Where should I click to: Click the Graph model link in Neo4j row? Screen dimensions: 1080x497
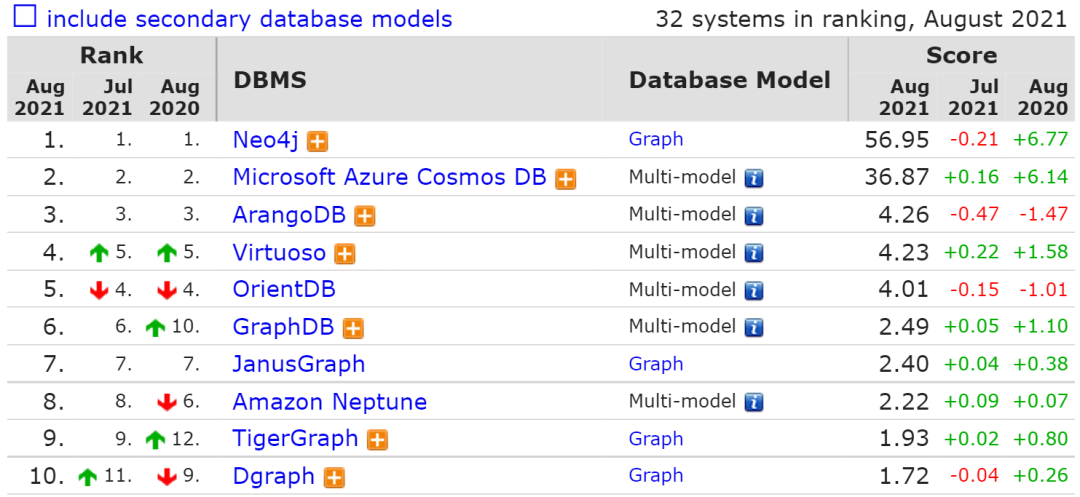pyautogui.click(x=656, y=139)
